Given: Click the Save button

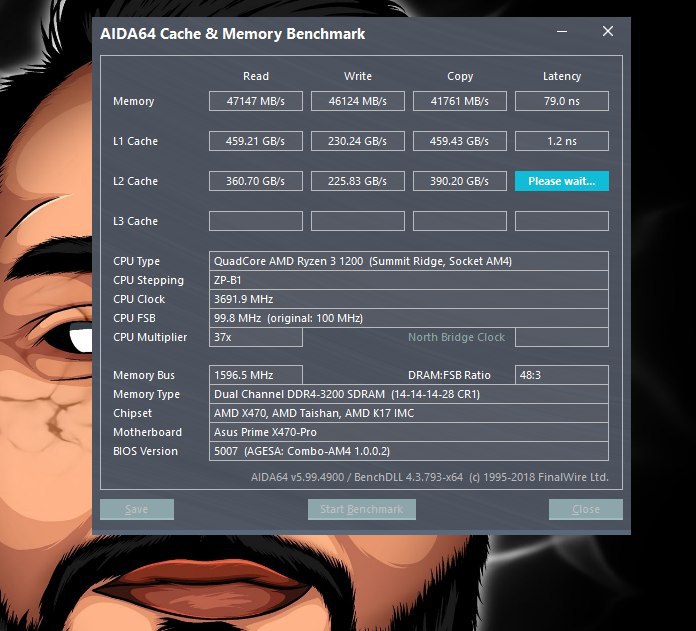Looking at the screenshot, I should click(x=137, y=509).
